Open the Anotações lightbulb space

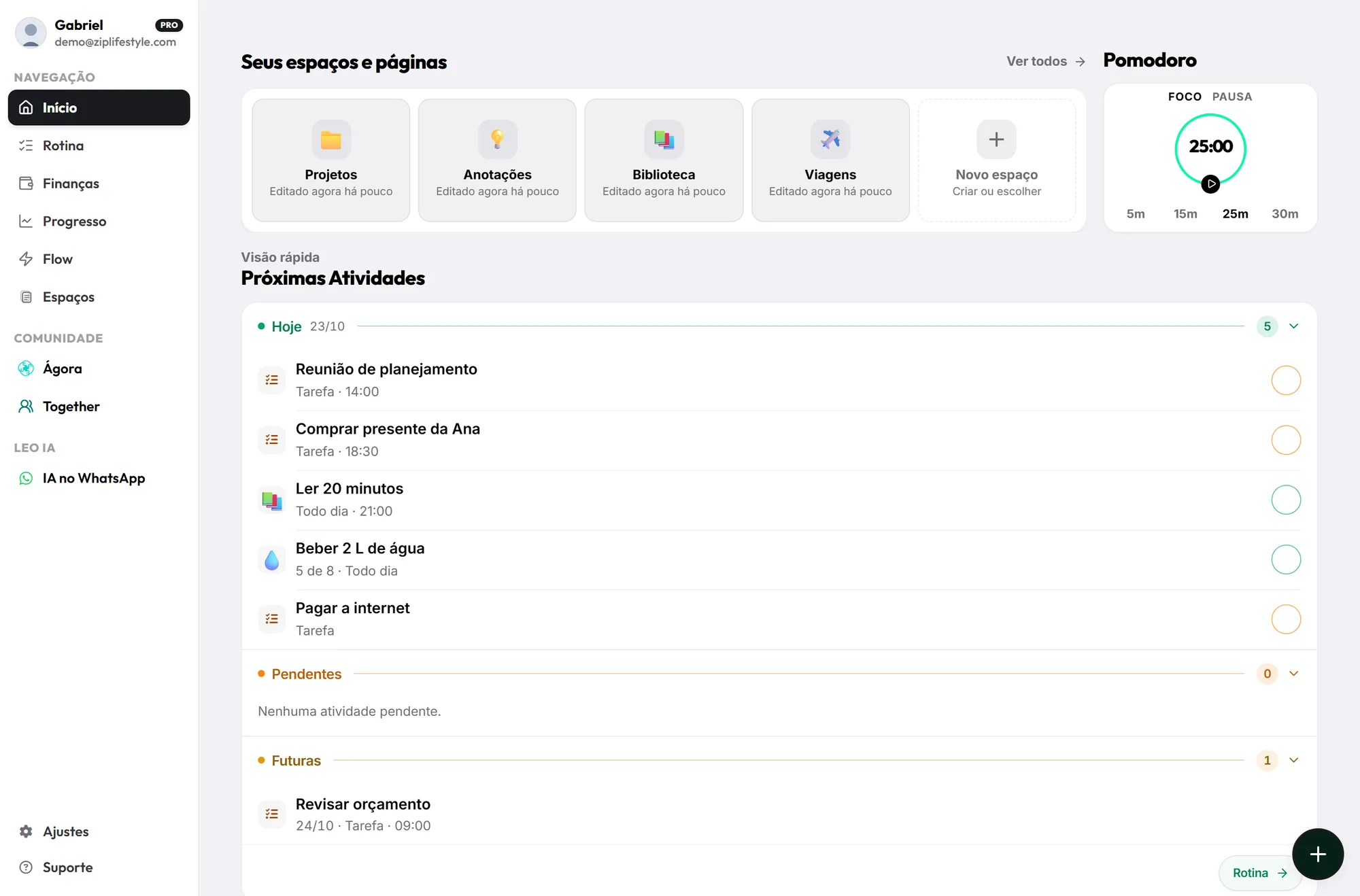click(497, 160)
